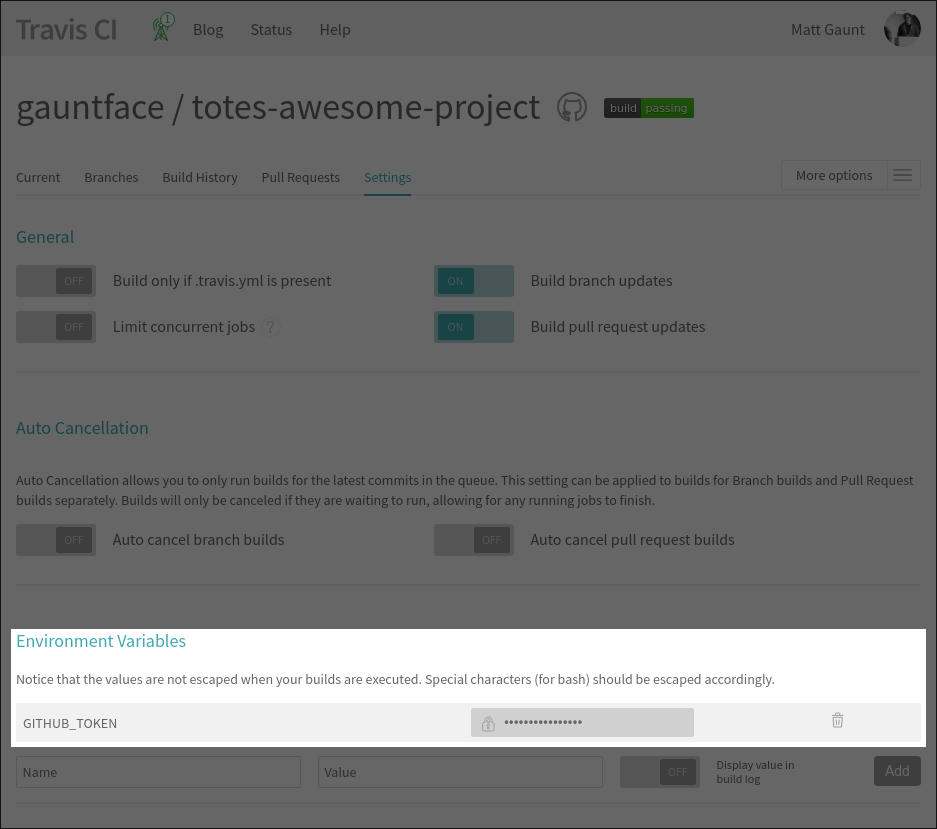Click the GITHUB_TOKEN variable name
The image size is (937, 829).
(x=70, y=723)
